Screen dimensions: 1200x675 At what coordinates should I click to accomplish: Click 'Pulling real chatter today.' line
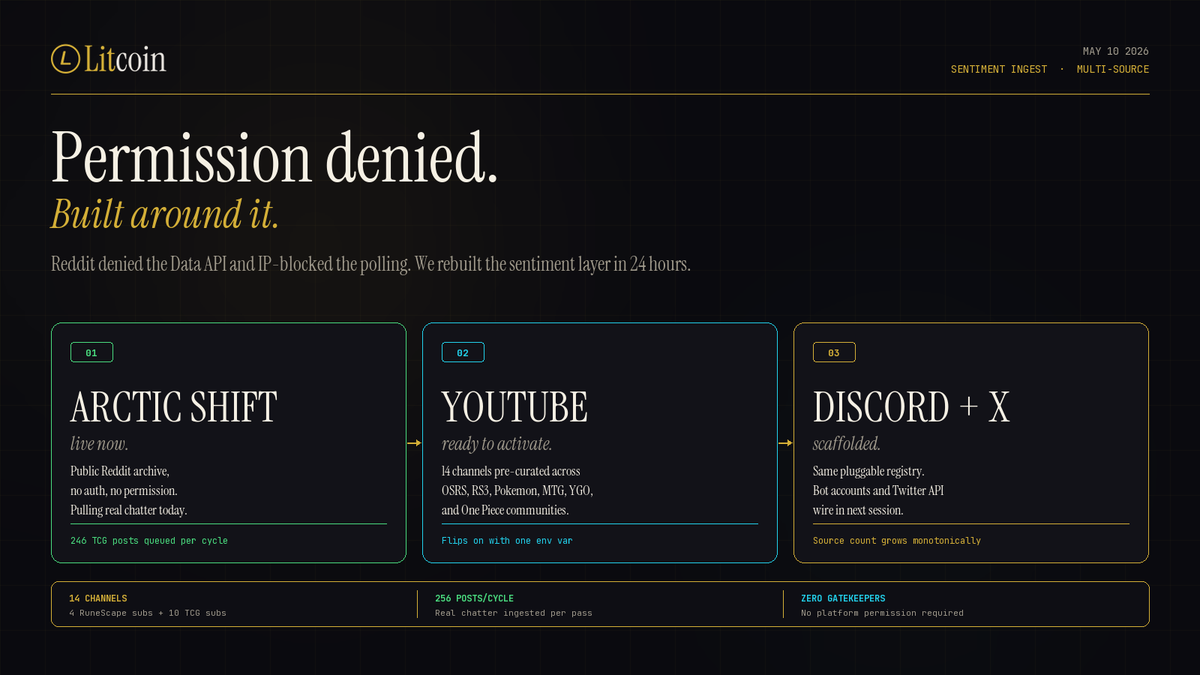[x=129, y=510]
